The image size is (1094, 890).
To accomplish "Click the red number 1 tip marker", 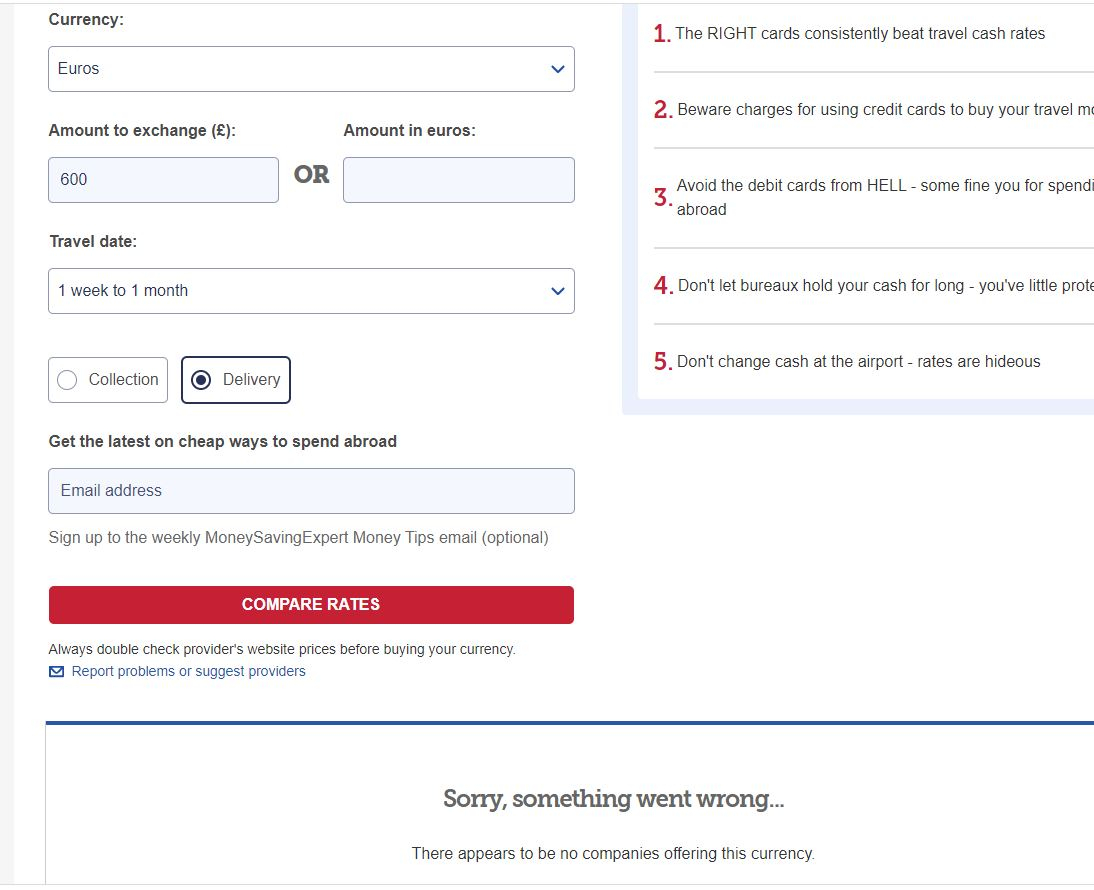I will [x=661, y=33].
